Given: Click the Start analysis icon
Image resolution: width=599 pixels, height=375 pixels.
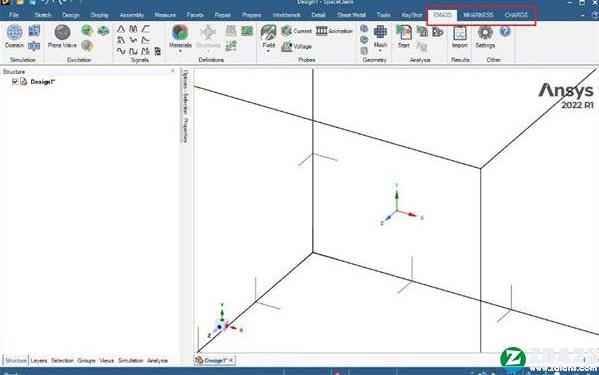Looking at the screenshot, I should coord(403,32).
